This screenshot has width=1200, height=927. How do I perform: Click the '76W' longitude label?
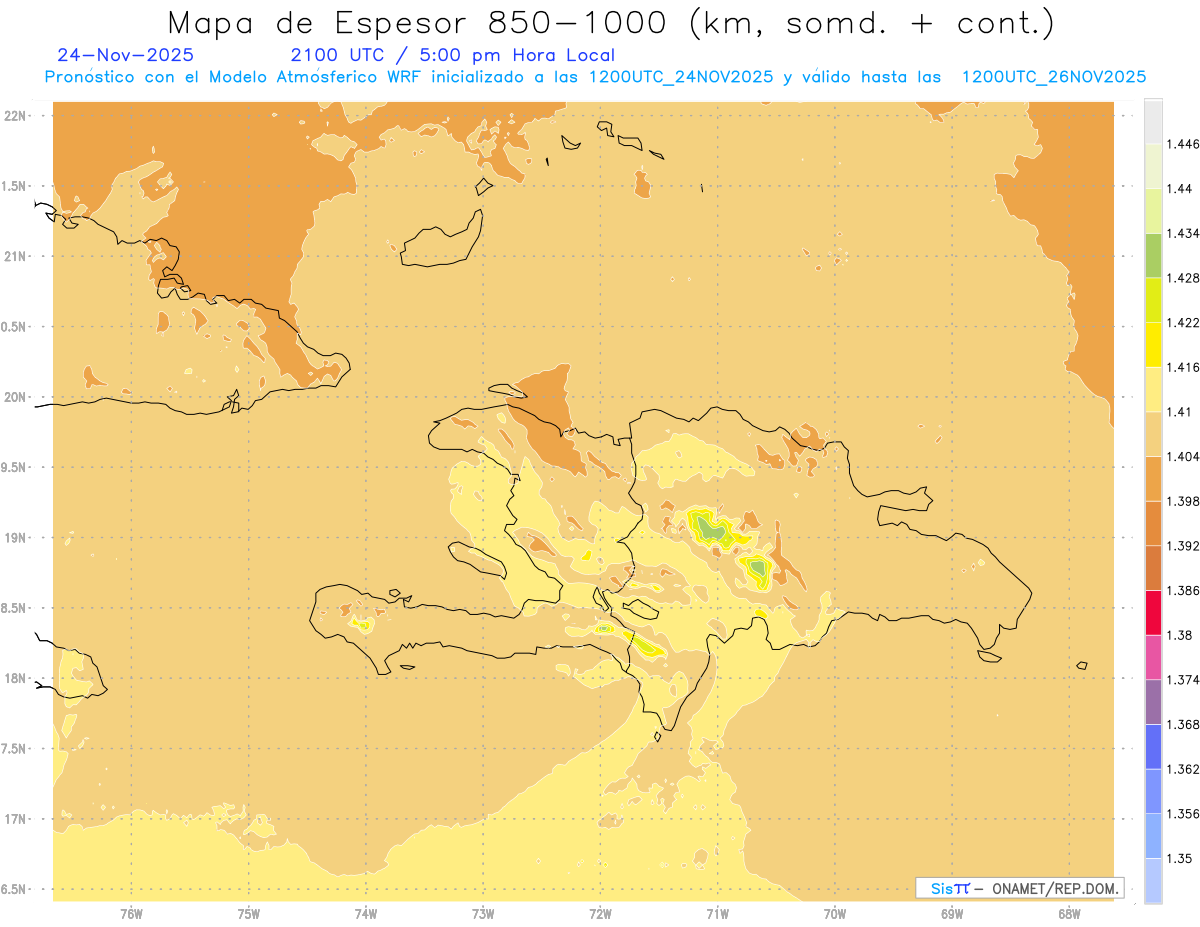131,914
